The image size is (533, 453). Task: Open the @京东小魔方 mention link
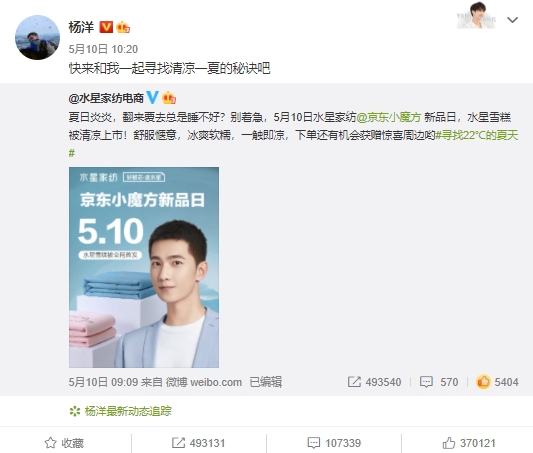(389, 117)
